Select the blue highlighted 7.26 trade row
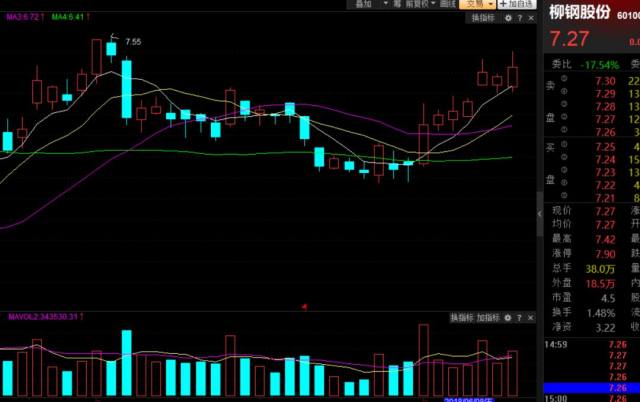 592,388
